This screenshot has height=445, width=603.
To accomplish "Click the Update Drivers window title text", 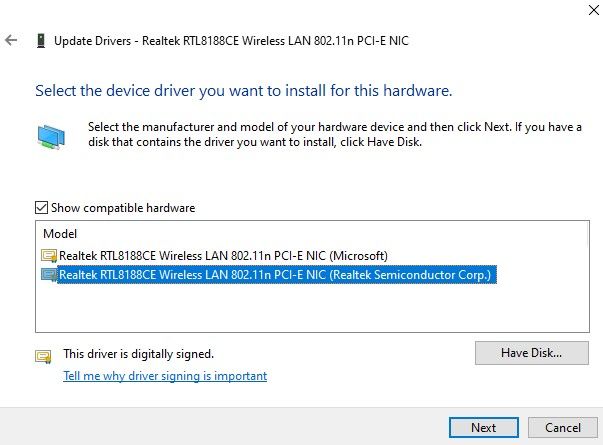I will coord(231,41).
